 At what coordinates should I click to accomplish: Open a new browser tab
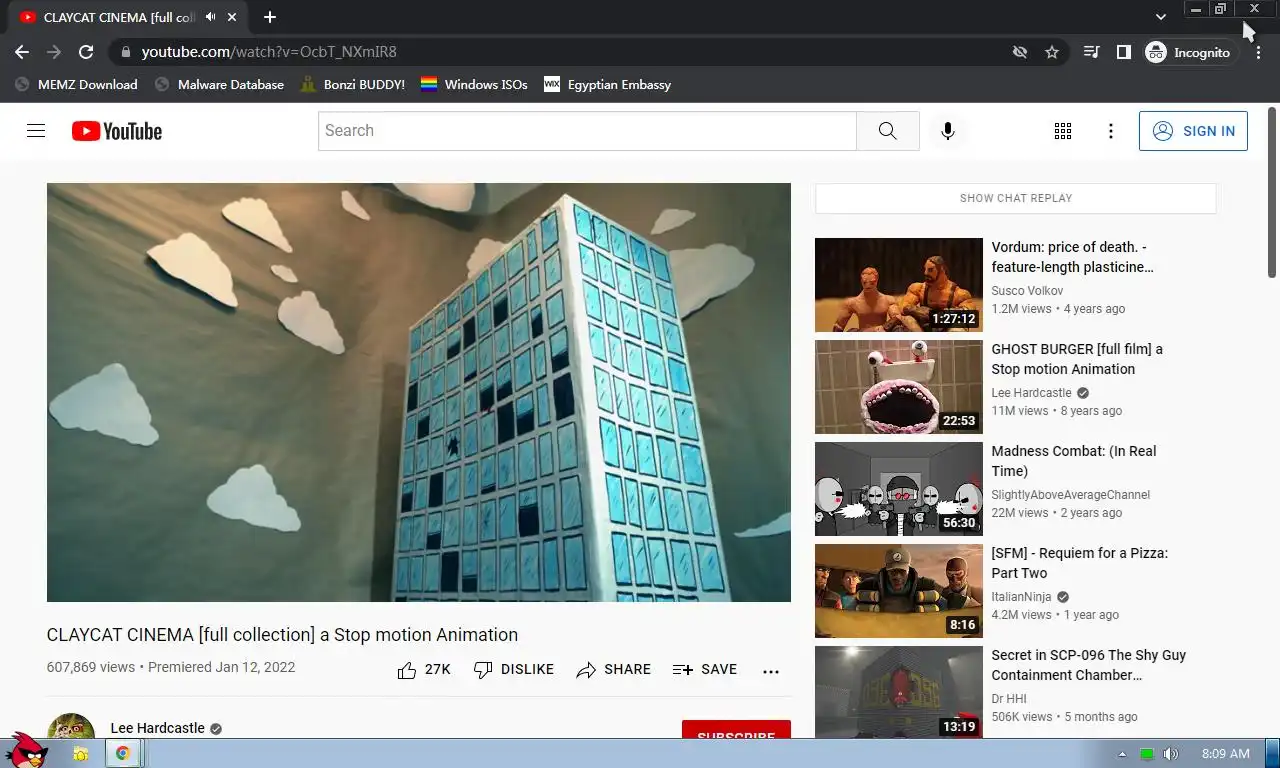point(270,17)
